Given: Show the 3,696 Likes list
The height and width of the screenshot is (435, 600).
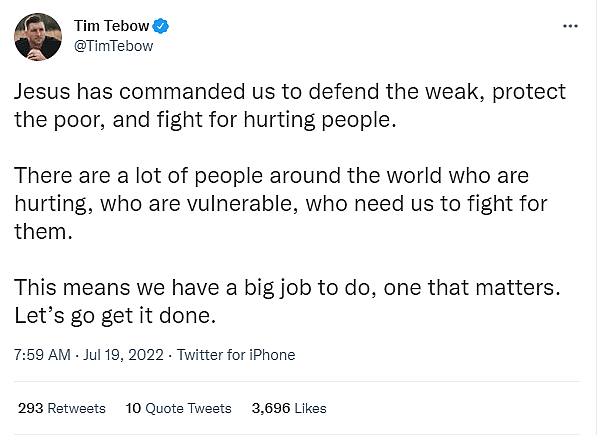Looking at the screenshot, I should click(x=289, y=408).
